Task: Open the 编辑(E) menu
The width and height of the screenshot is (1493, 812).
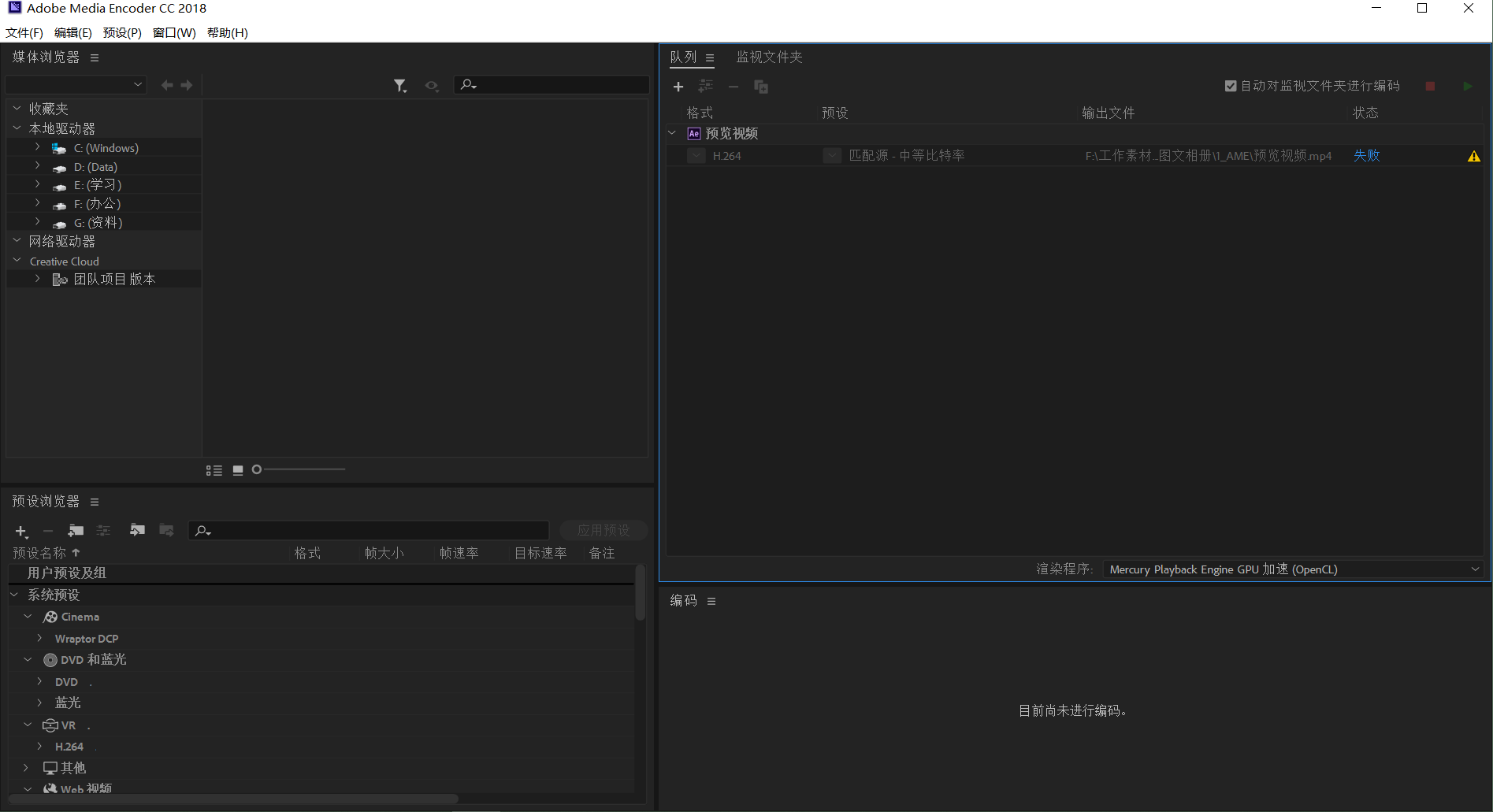Action: point(73,32)
